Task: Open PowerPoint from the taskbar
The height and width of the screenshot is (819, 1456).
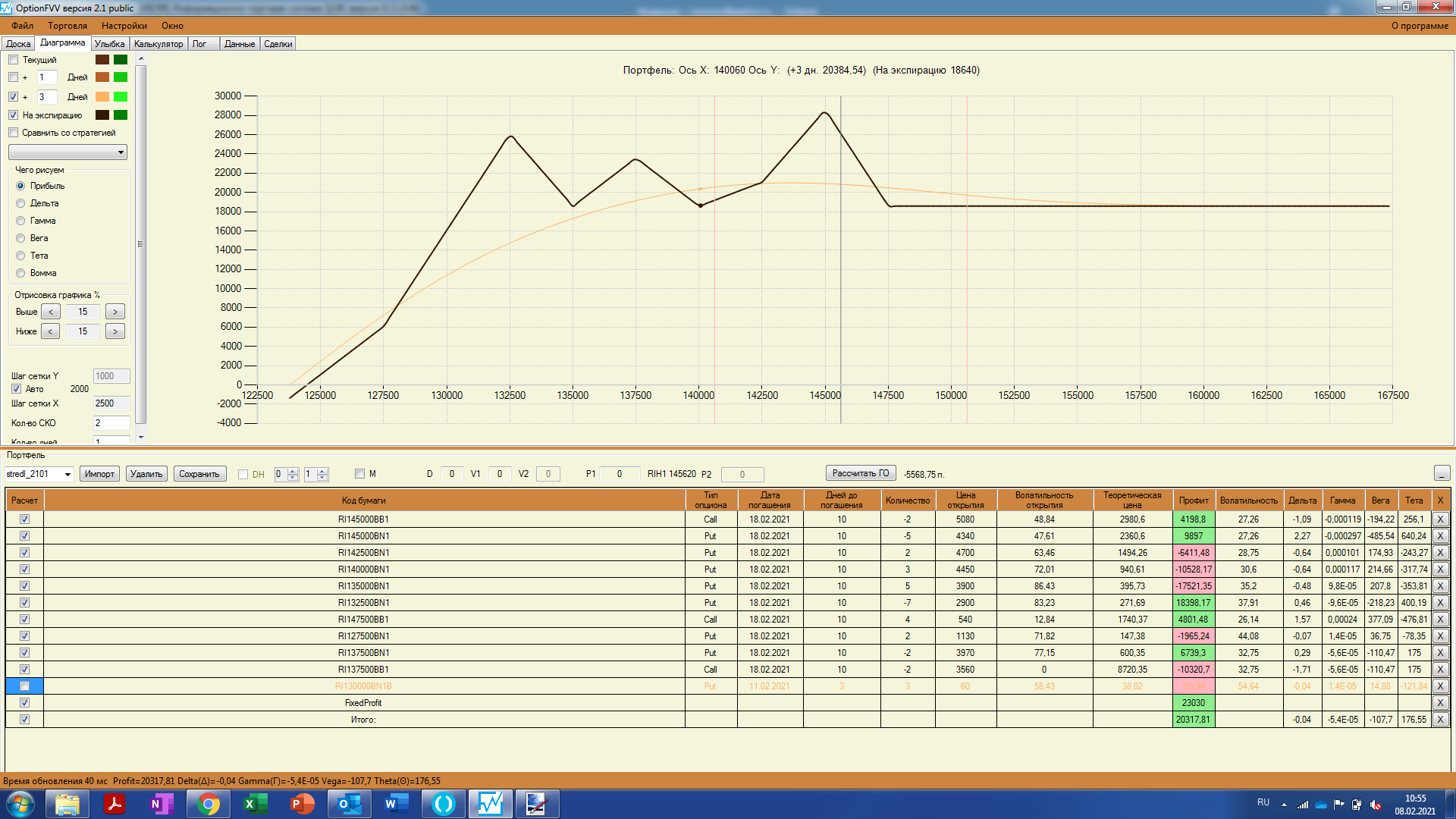Action: click(x=303, y=804)
